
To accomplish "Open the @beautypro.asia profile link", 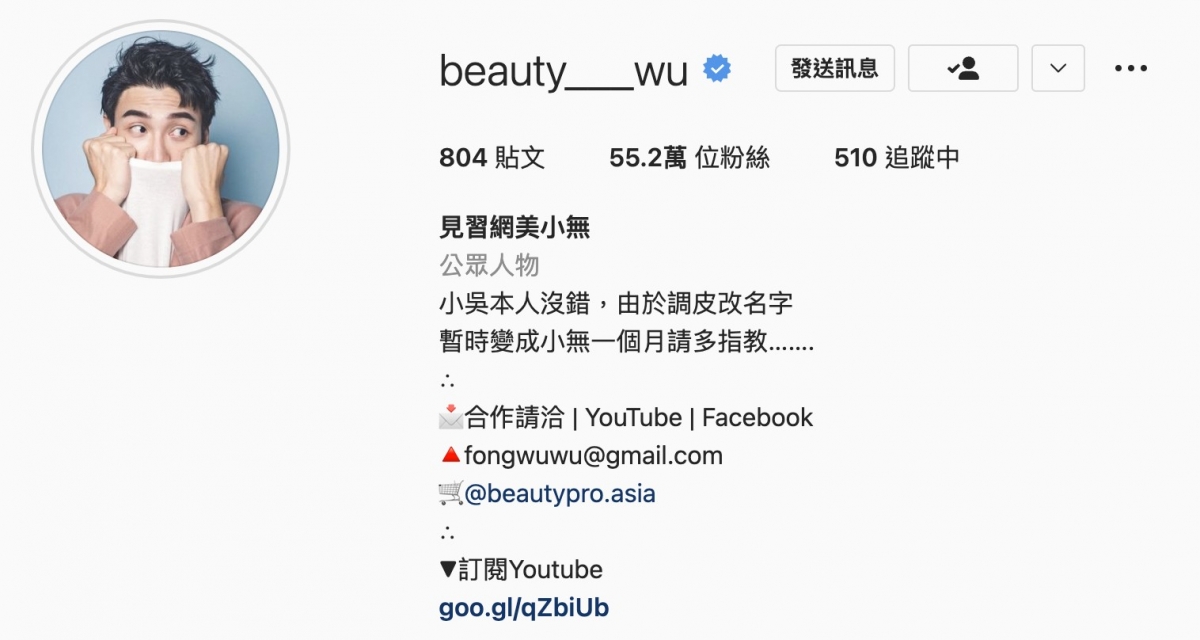I will (x=560, y=494).
